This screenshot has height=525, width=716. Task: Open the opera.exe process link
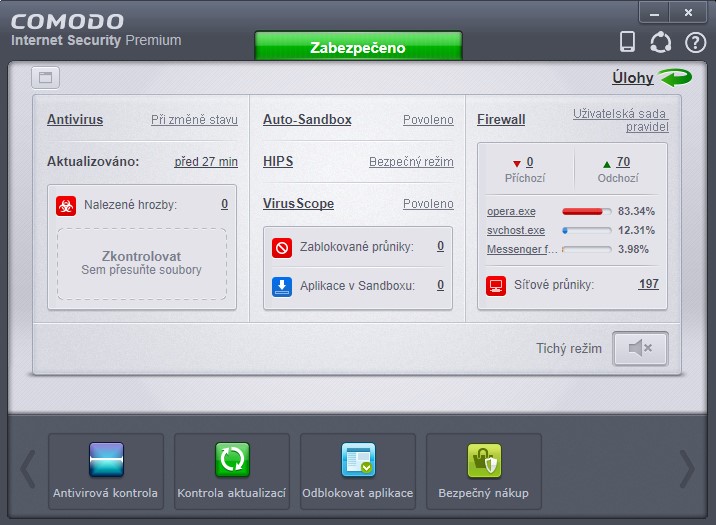(511, 211)
